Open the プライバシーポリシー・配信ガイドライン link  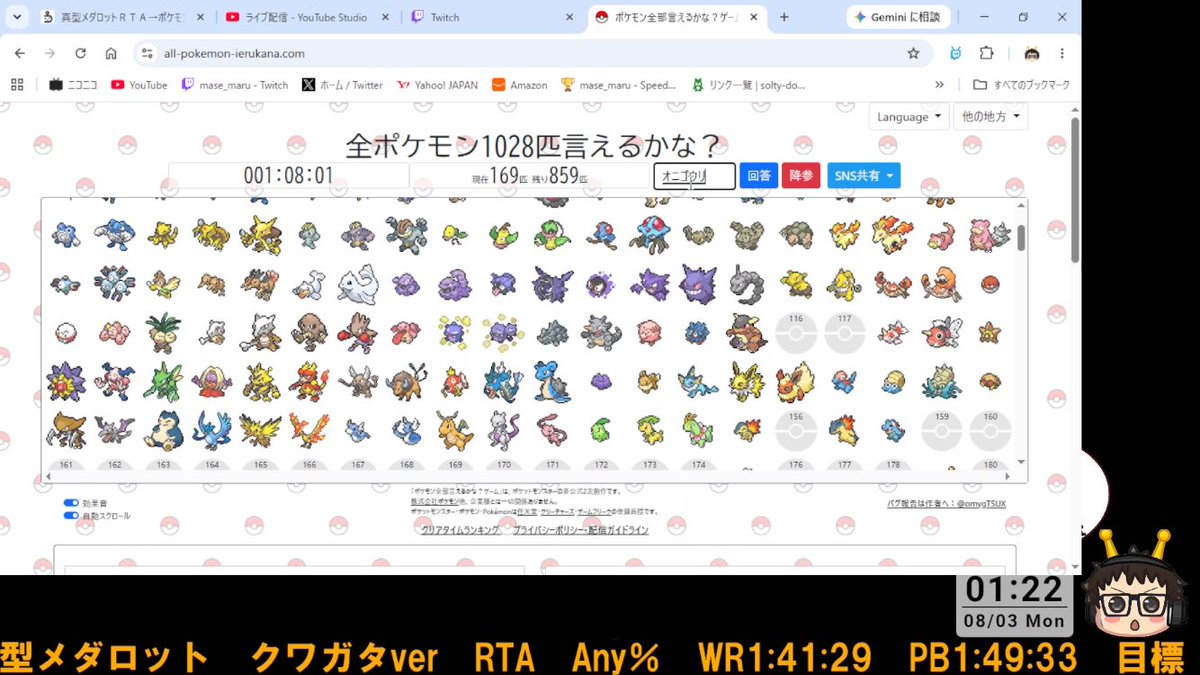[580, 530]
